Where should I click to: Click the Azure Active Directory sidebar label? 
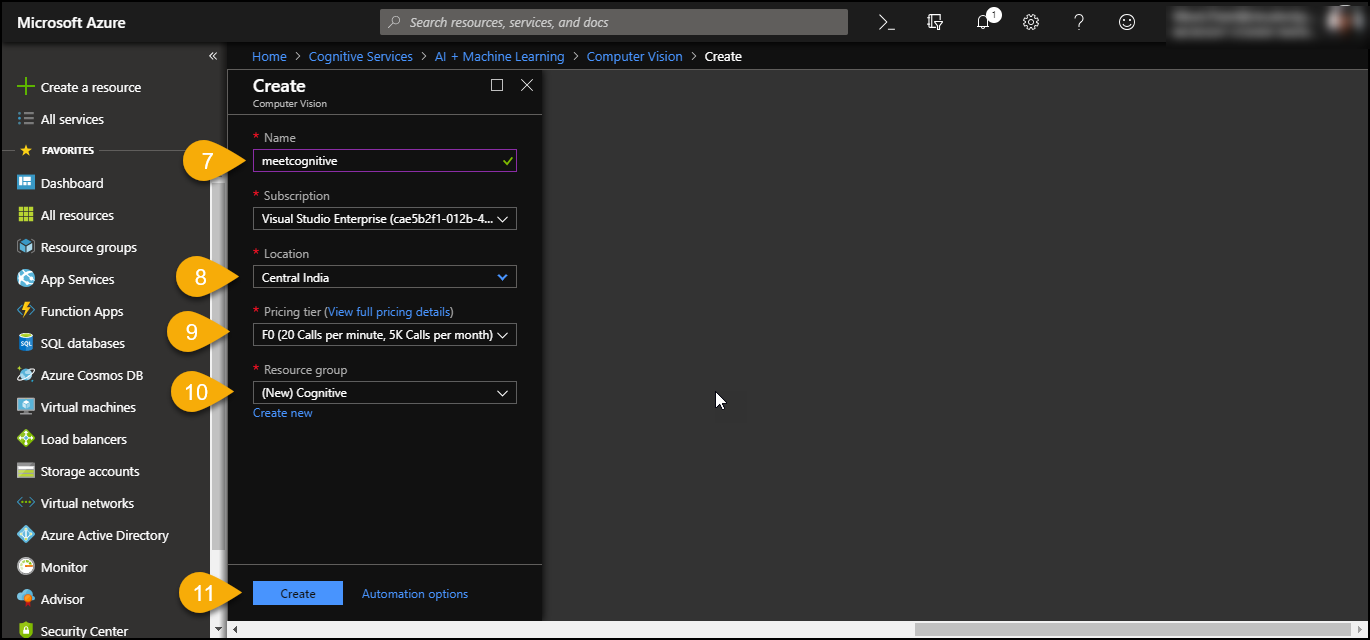[105, 535]
